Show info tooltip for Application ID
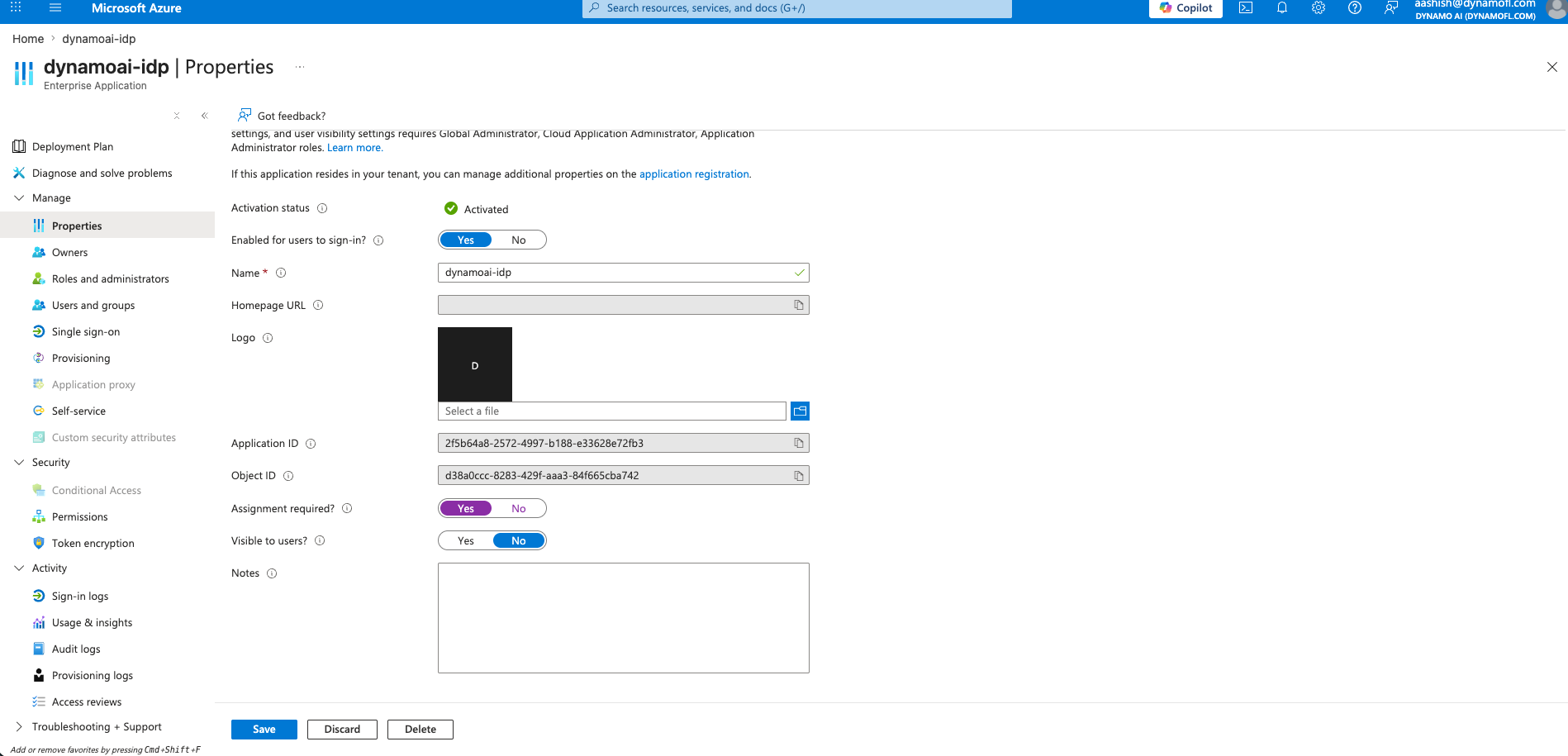 click(x=311, y=444)
